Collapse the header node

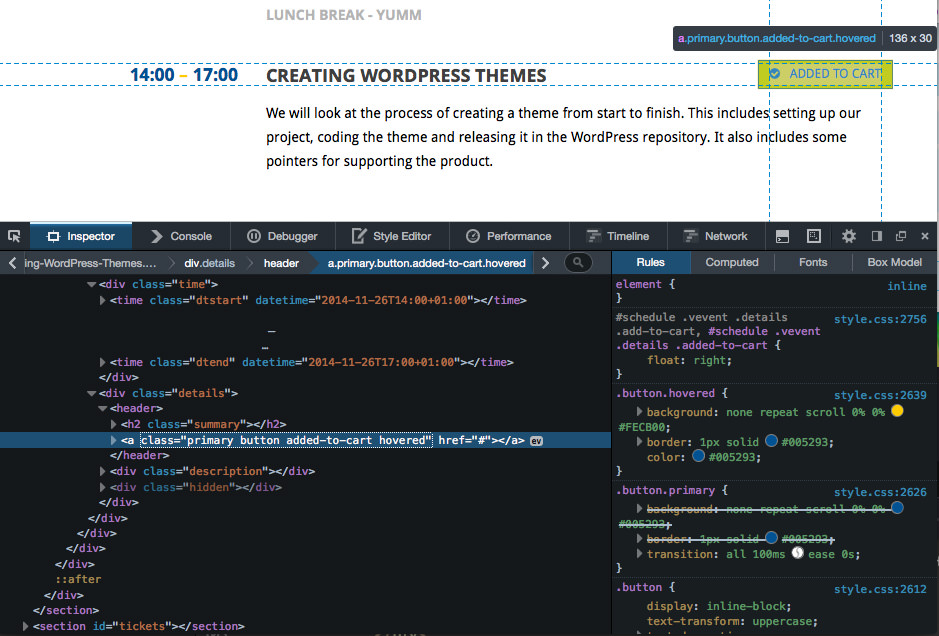[103, 408]
